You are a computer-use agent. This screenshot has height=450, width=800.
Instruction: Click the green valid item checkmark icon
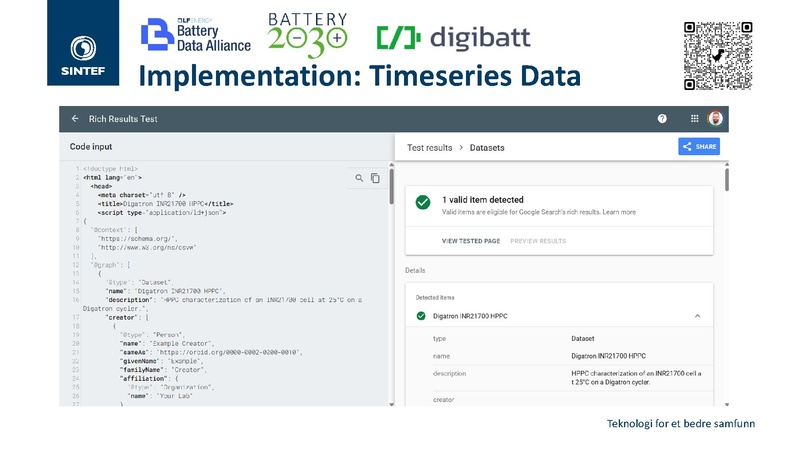pyautogui.click(x=424, y=203)
